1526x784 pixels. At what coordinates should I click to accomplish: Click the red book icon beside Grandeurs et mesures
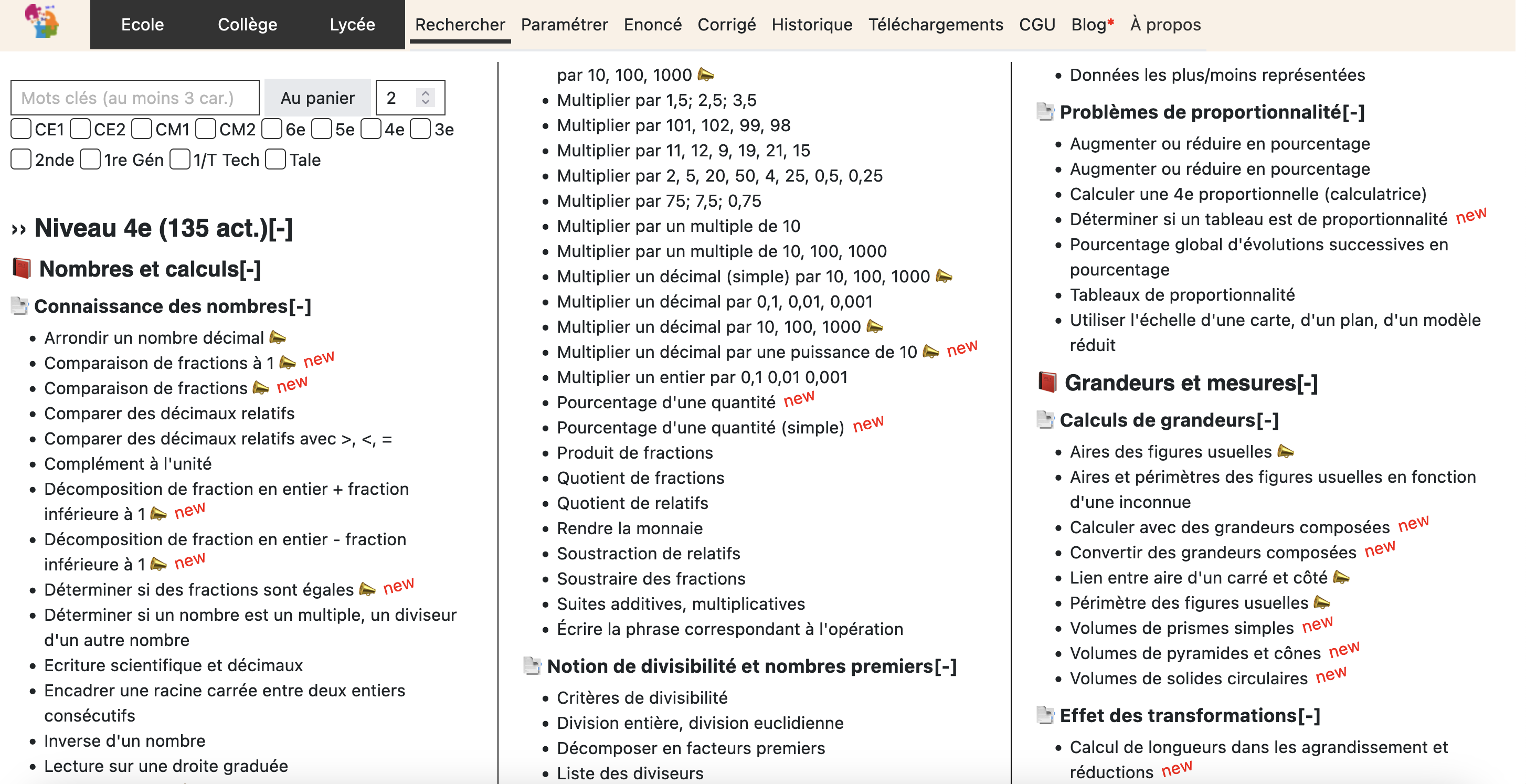1047,382
